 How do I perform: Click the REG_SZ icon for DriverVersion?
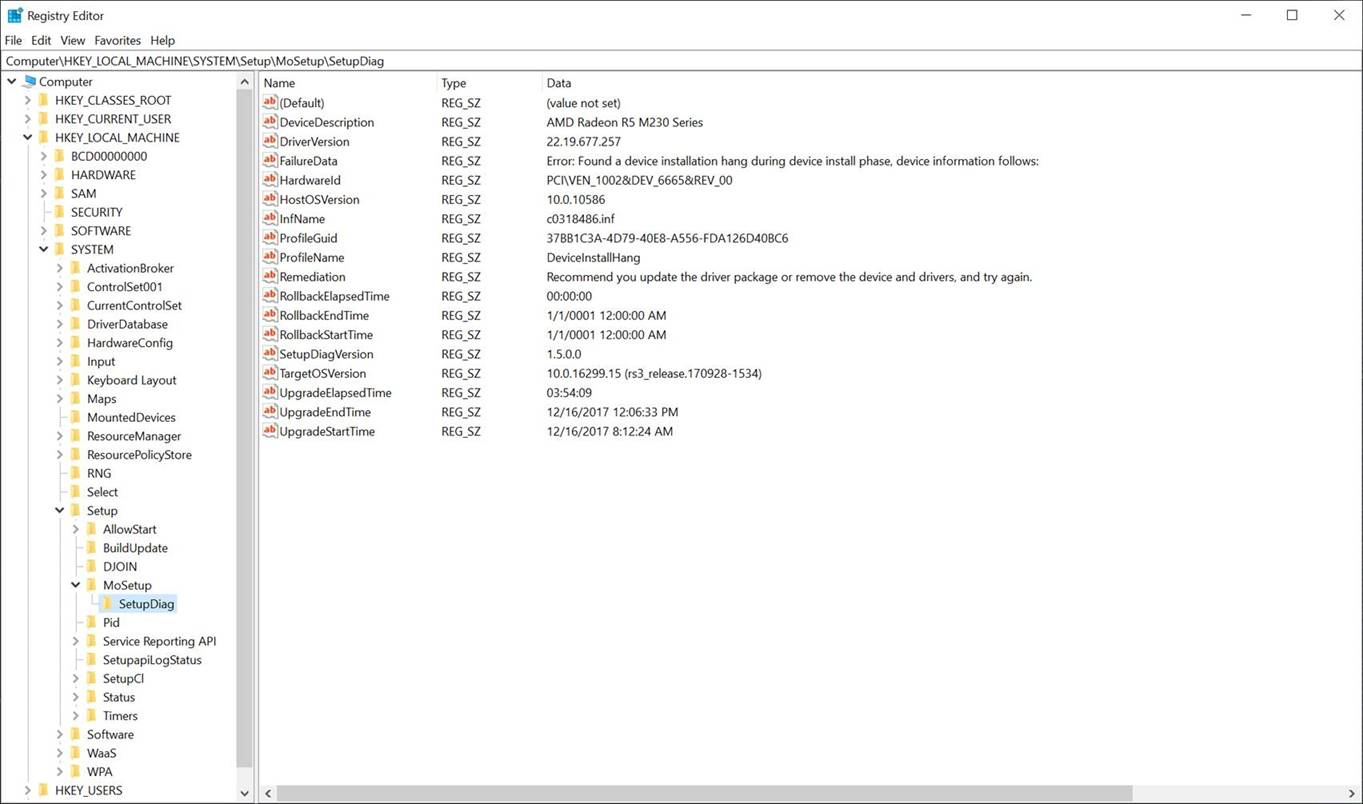coord(269,141)
